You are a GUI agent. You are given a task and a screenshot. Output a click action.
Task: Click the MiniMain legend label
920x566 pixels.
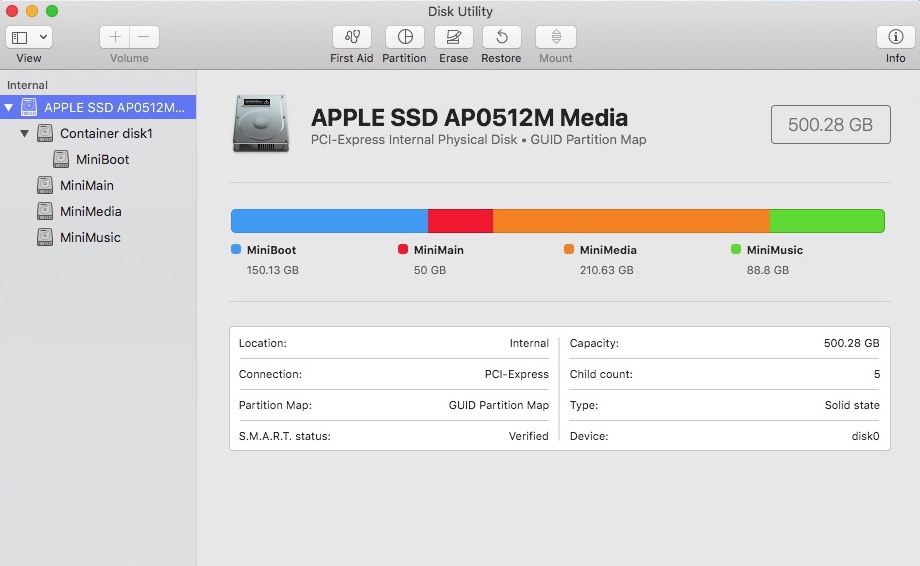coord(439,250)
